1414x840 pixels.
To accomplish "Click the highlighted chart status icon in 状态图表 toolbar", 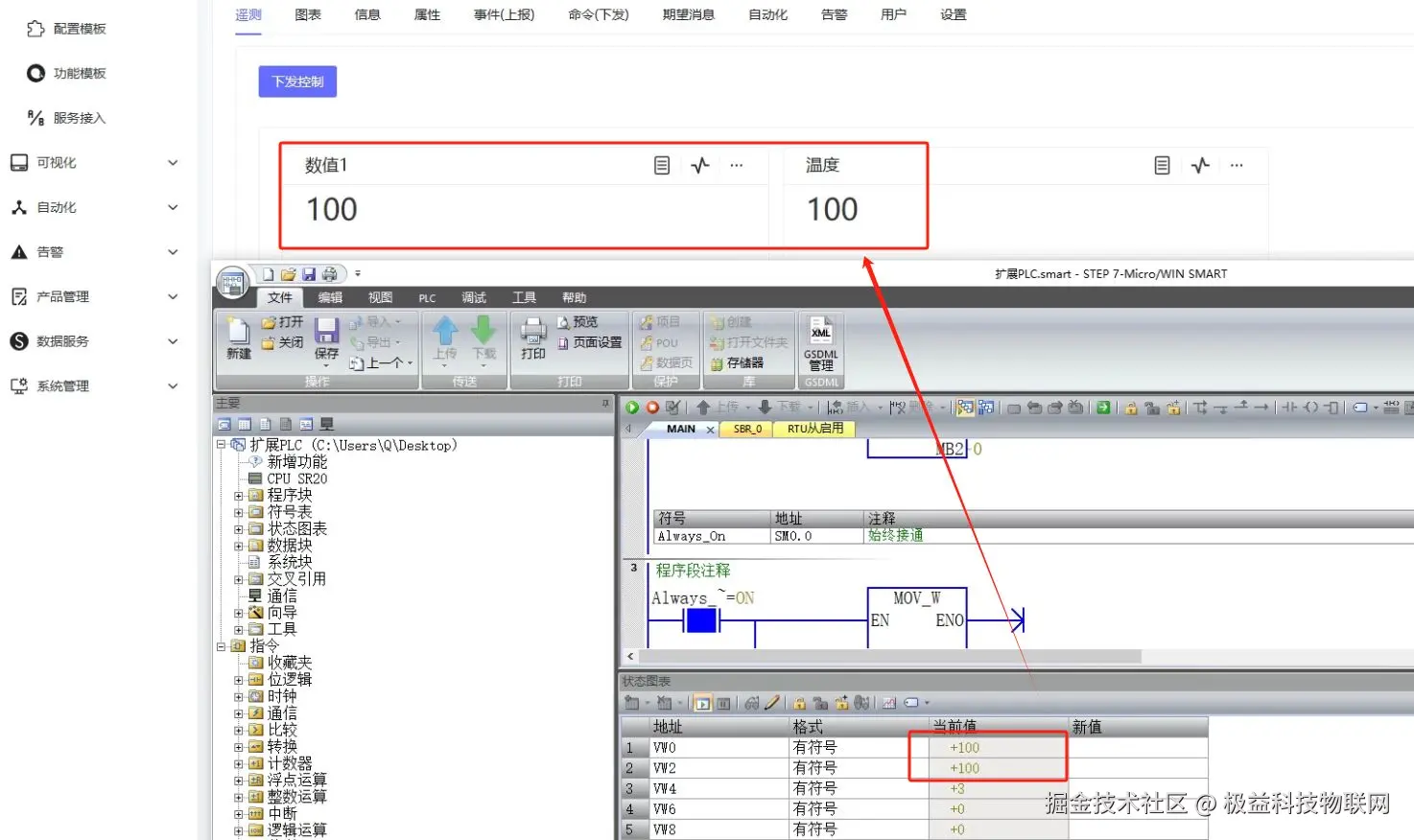I will click(702, 703).
